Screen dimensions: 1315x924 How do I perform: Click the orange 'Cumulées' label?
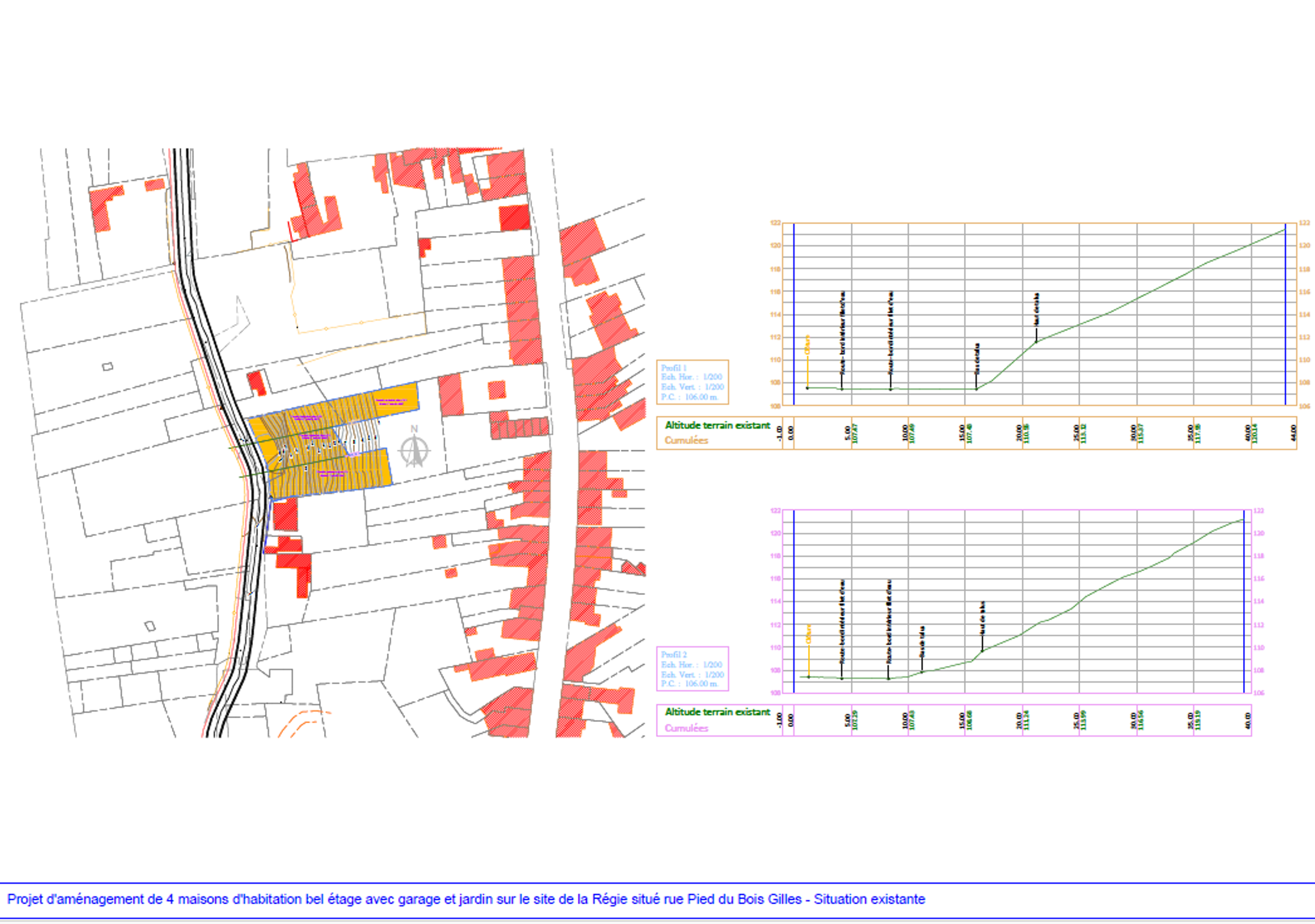[x=686, y=440]
